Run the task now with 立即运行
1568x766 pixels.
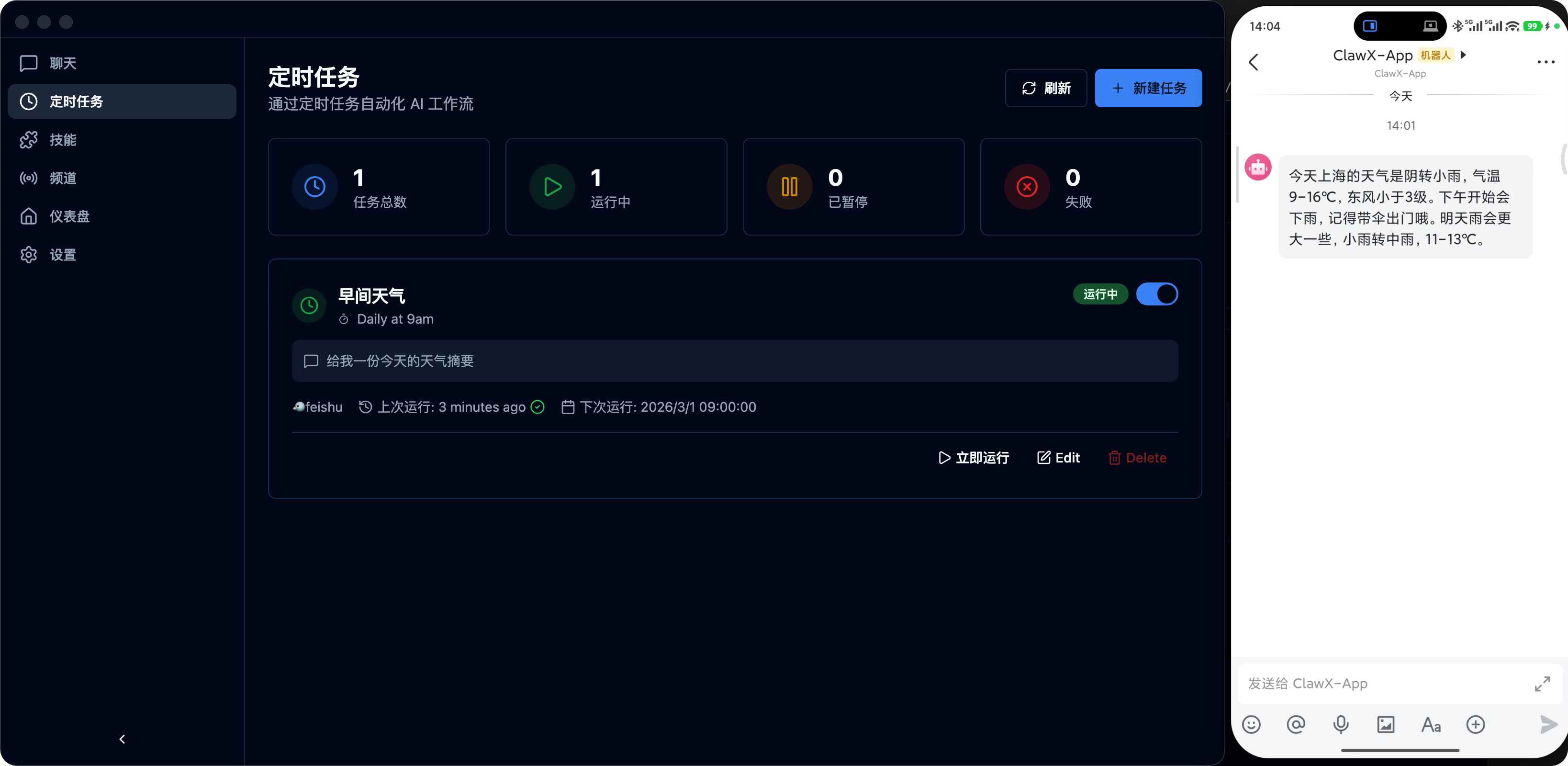point(974,457)
